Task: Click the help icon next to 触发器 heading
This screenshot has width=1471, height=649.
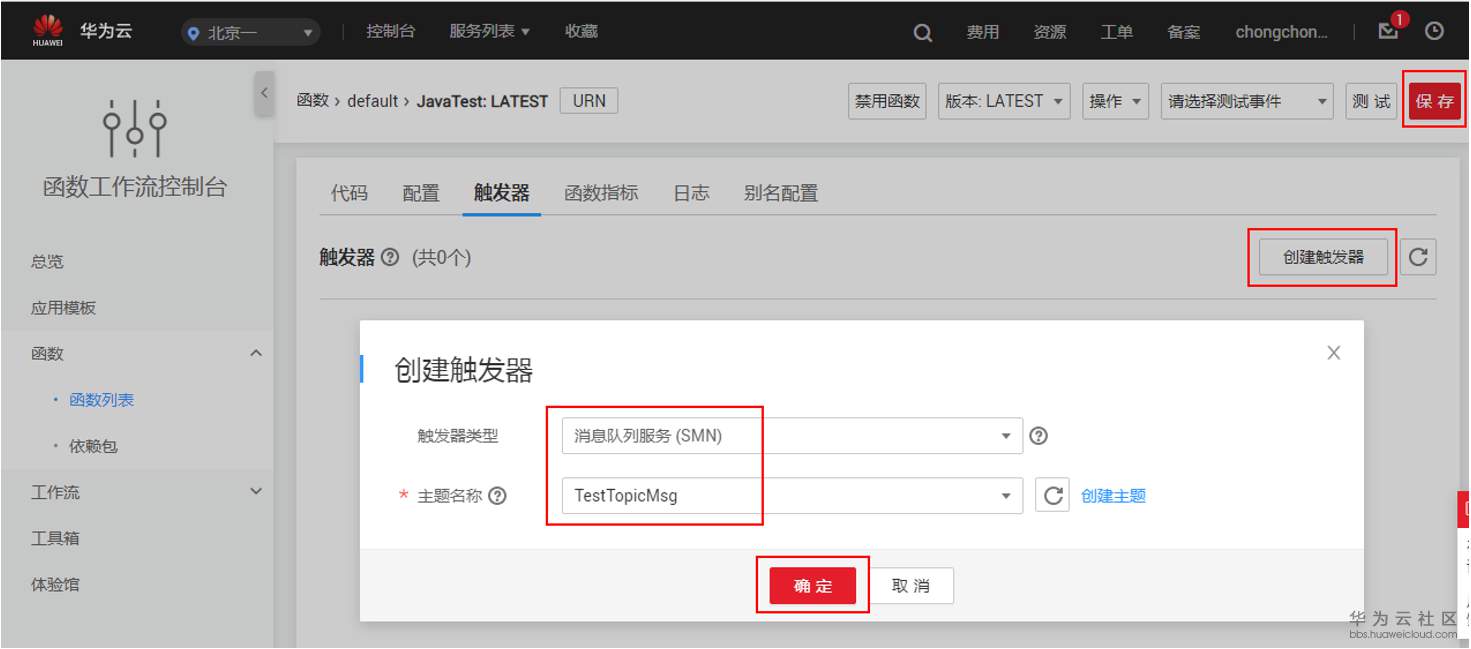Action: point(390,257)
